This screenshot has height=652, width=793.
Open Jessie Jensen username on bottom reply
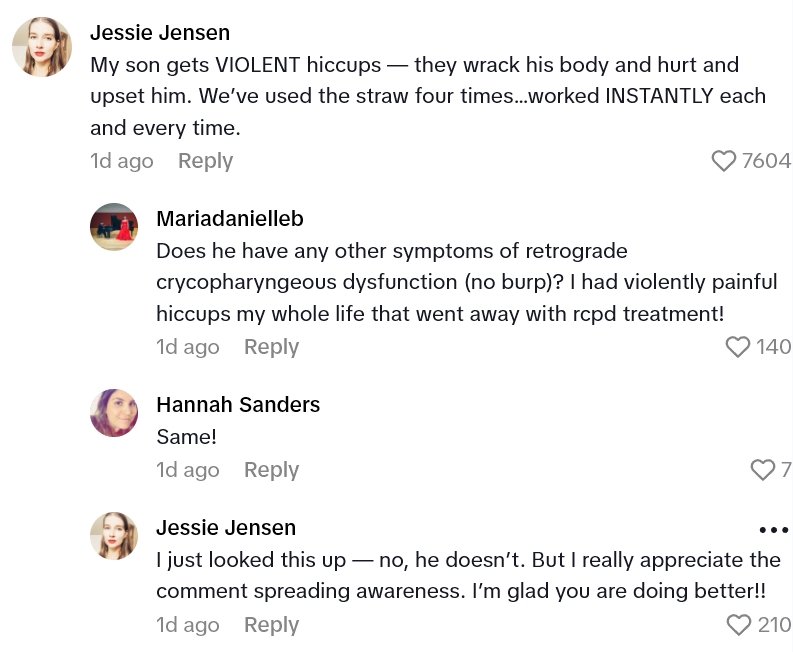226,528
